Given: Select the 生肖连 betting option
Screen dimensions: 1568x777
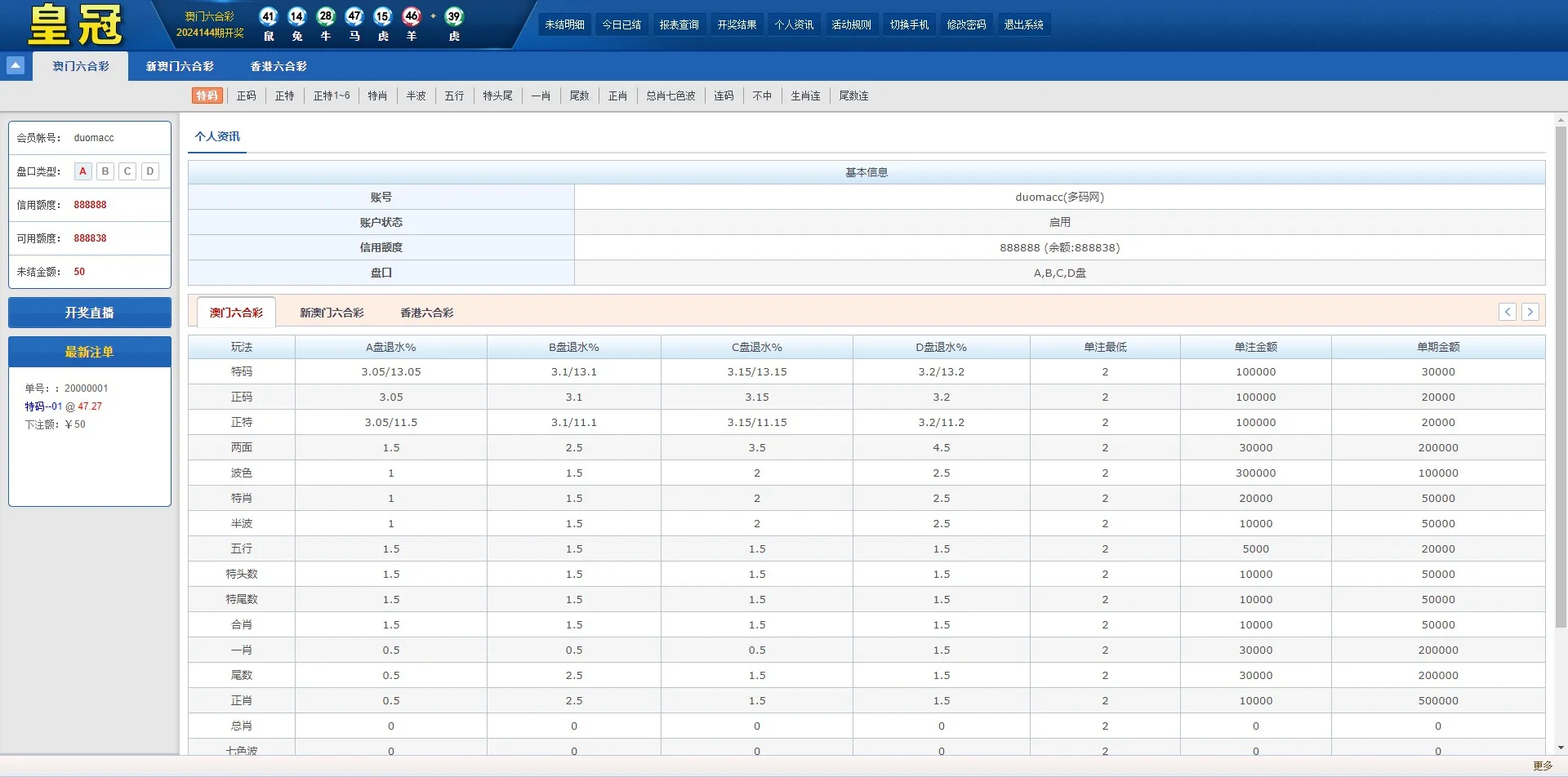Looking at the screenshot, I should [x=805, y=95].
